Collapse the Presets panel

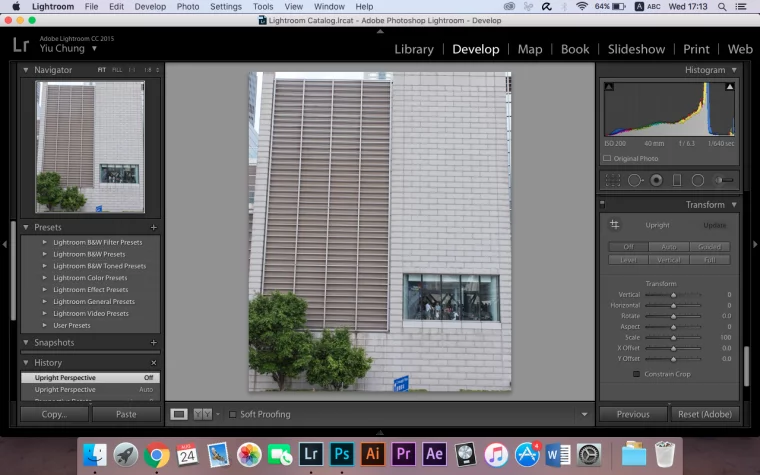[x=26, y=227]
